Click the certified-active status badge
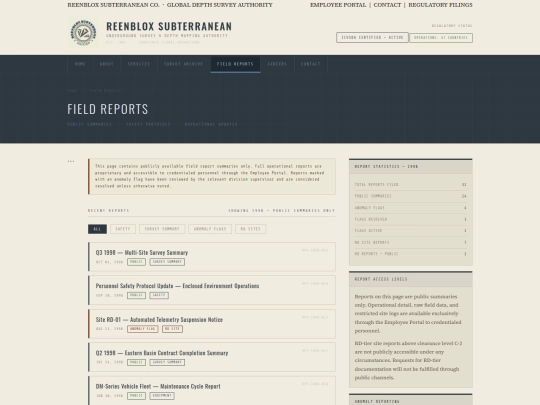Screen dimensions: 540x405 372,38
